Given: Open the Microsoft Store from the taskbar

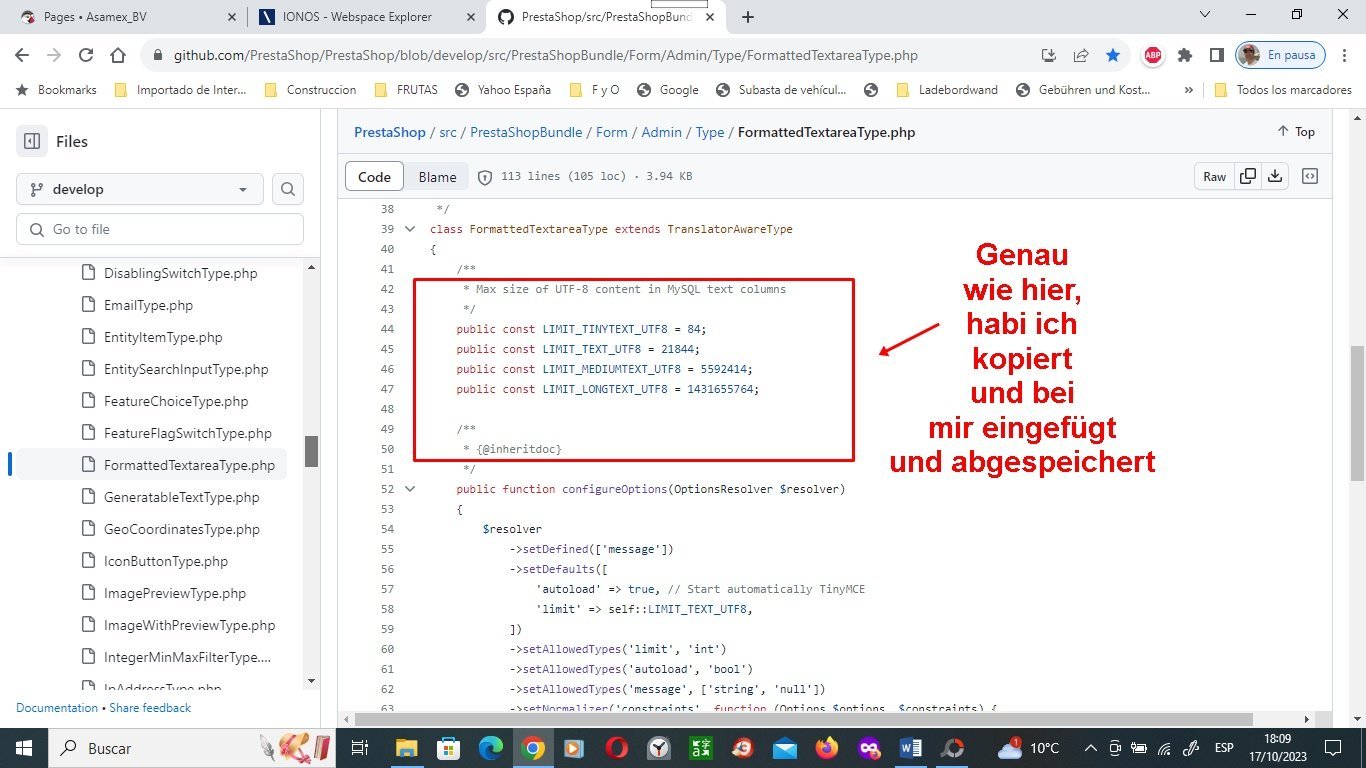Looking at the screenshot, I should (448, 748).
